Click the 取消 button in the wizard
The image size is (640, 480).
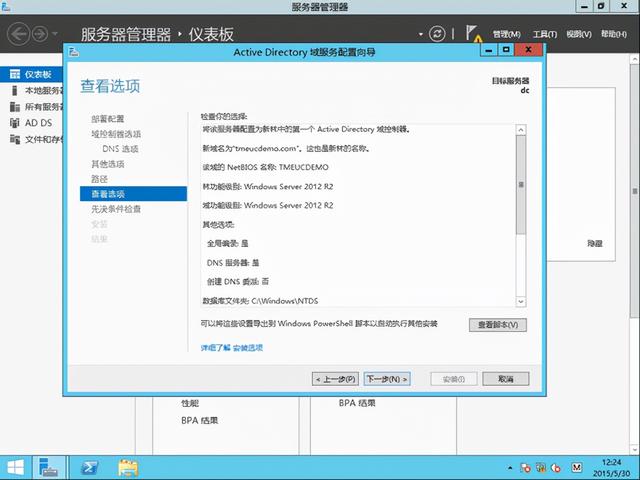point(506,379)
